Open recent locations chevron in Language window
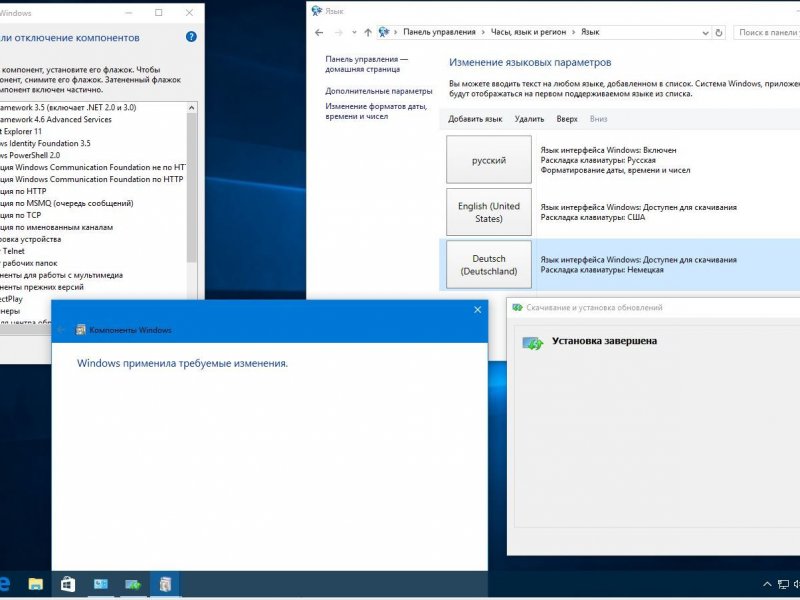The height and width of the screenshot is (600, 800). coord(354,32)
